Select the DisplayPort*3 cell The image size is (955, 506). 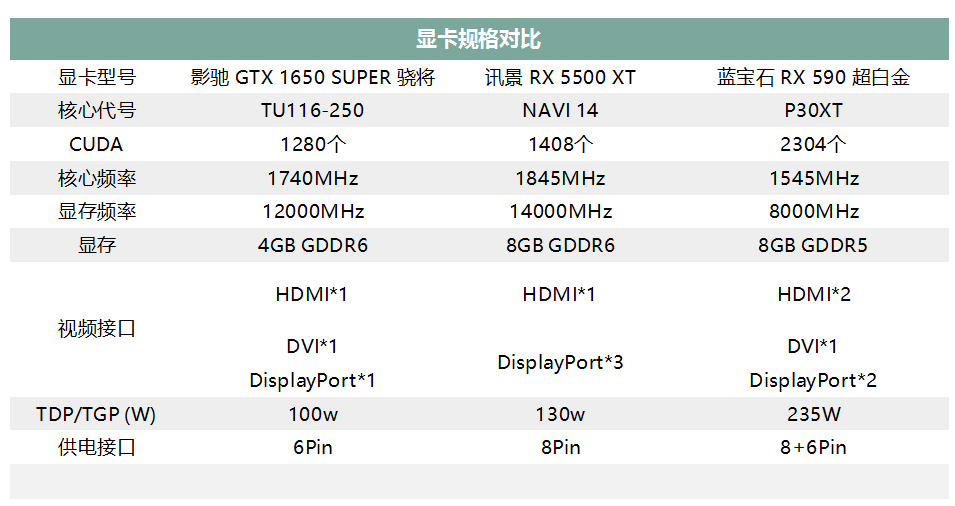coord(560,363)
